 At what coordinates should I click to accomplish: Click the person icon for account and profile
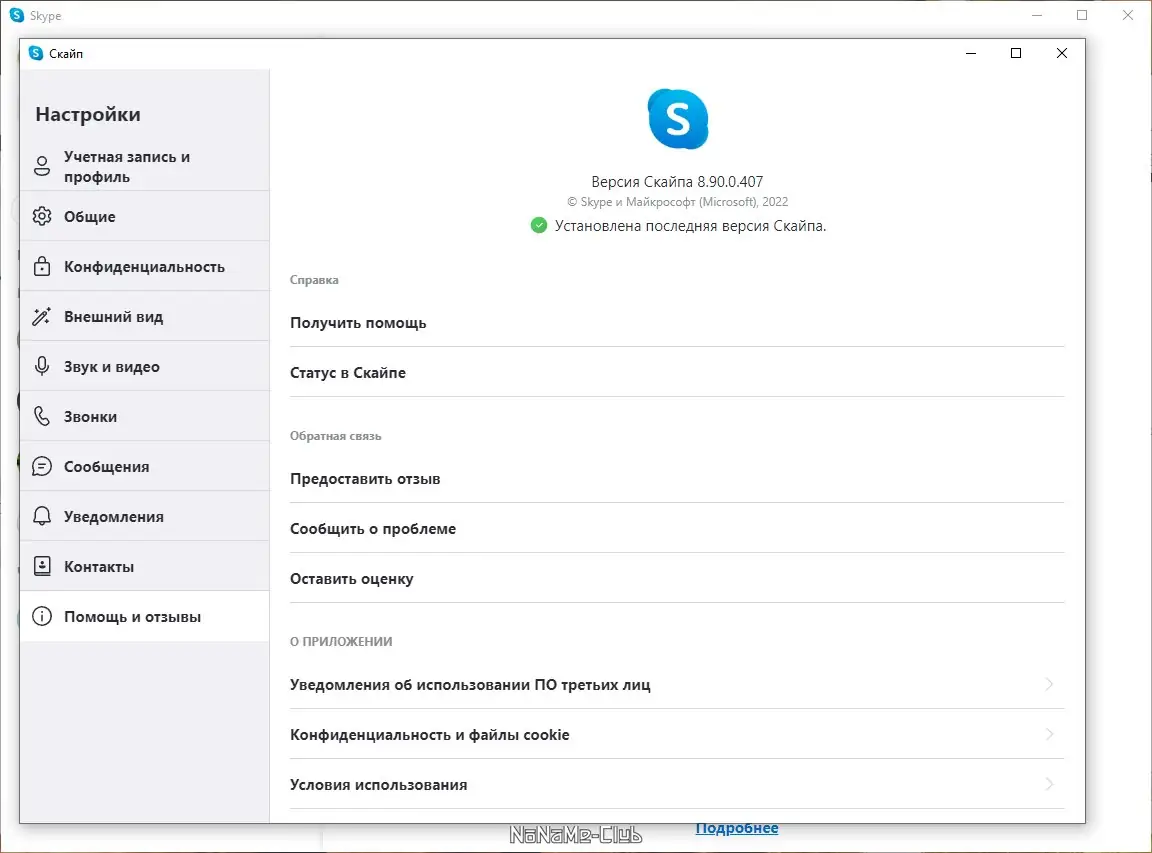(42, 166)
